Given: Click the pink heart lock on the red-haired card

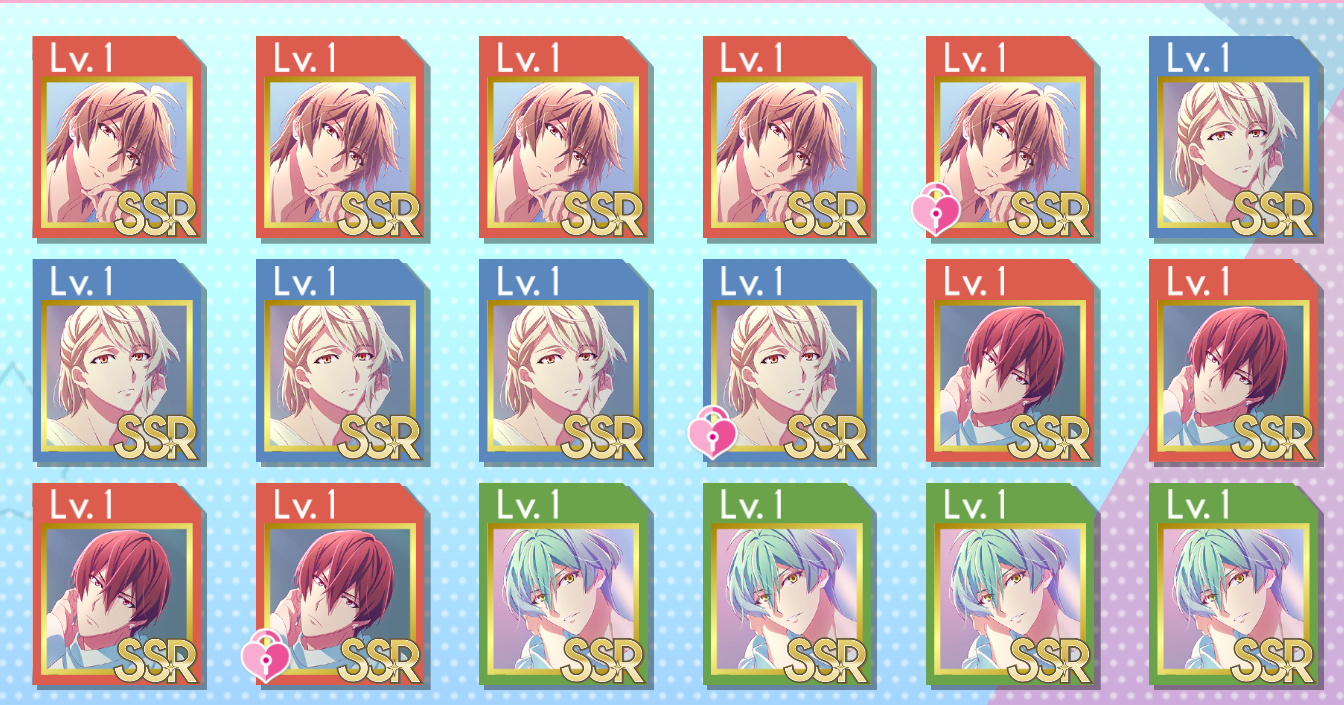Looking at the screenshot, I should coord(266,658).
